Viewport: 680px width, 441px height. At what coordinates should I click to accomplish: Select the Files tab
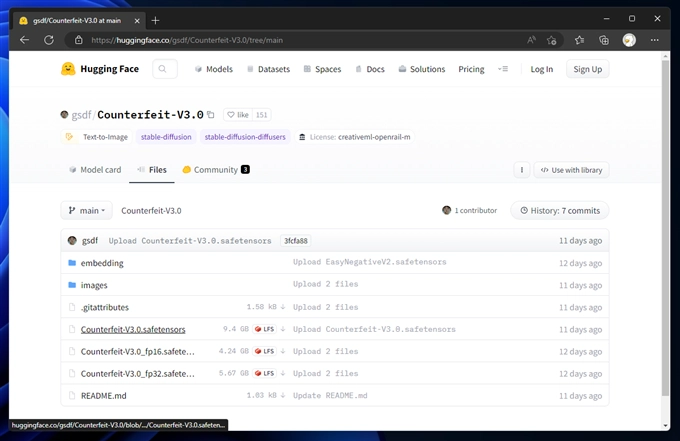(x=152, y=170)
